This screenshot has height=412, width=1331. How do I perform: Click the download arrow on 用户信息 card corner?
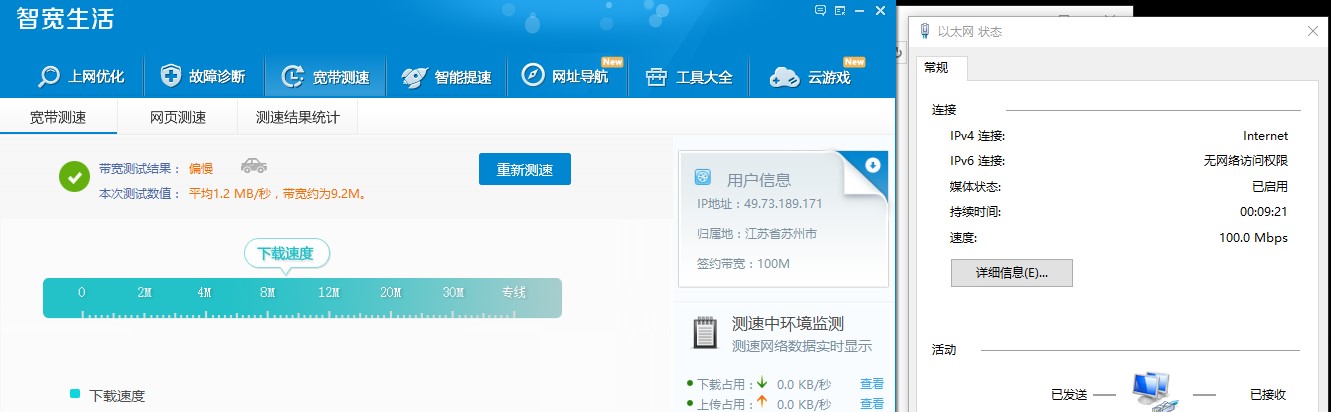(x=873, y=165)
